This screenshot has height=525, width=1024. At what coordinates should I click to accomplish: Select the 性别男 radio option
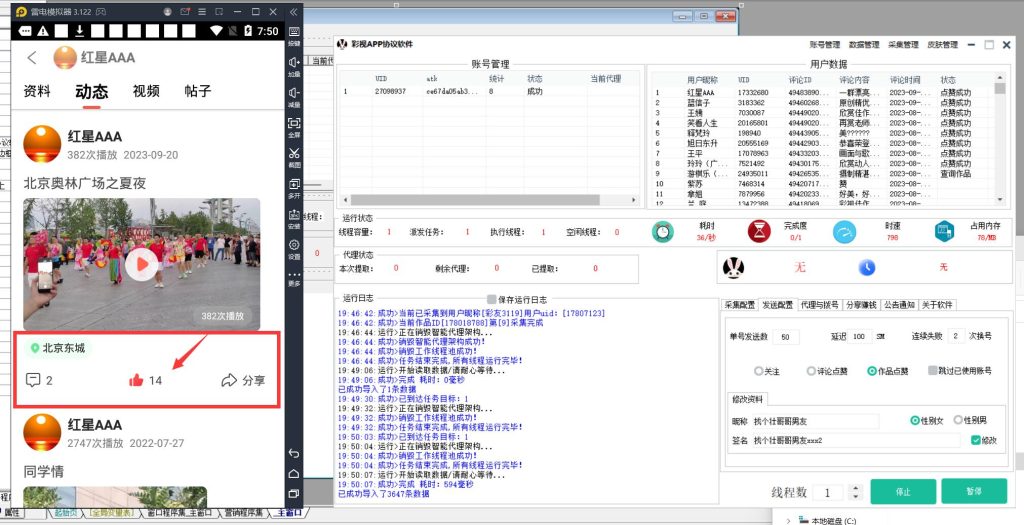coord(957,420)
